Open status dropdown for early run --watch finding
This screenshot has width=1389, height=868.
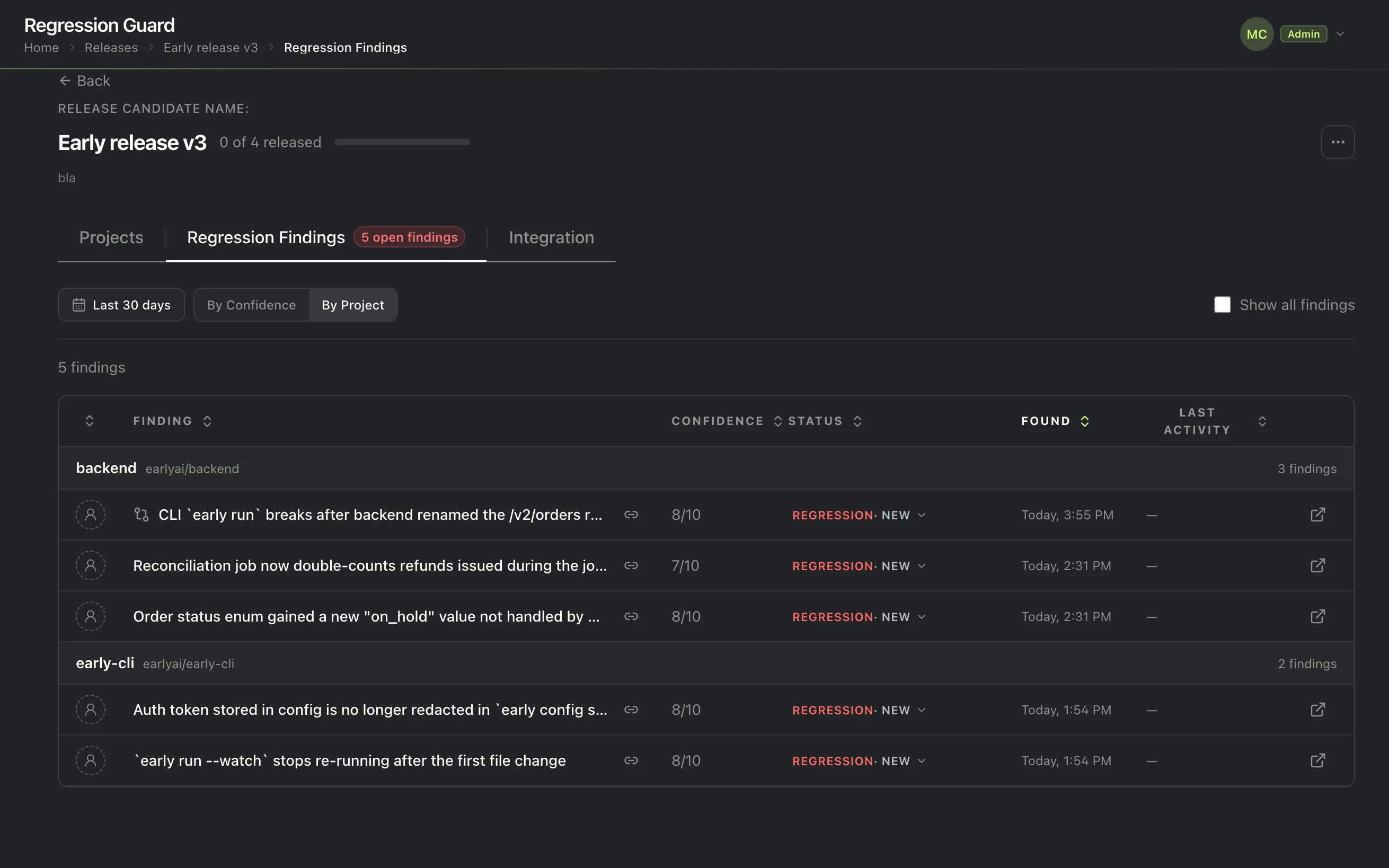859,761
